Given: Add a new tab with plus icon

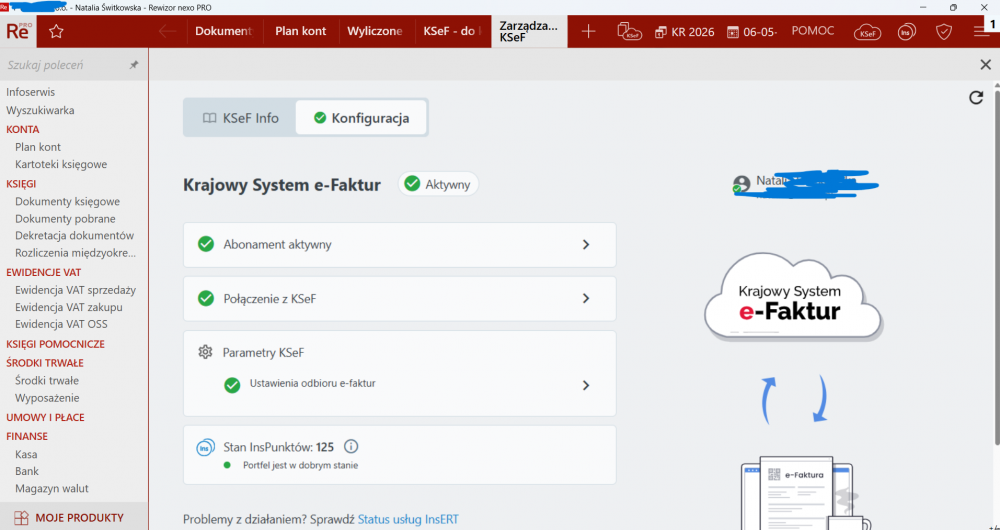Looking at the screenshot, I should click(588, 31).
